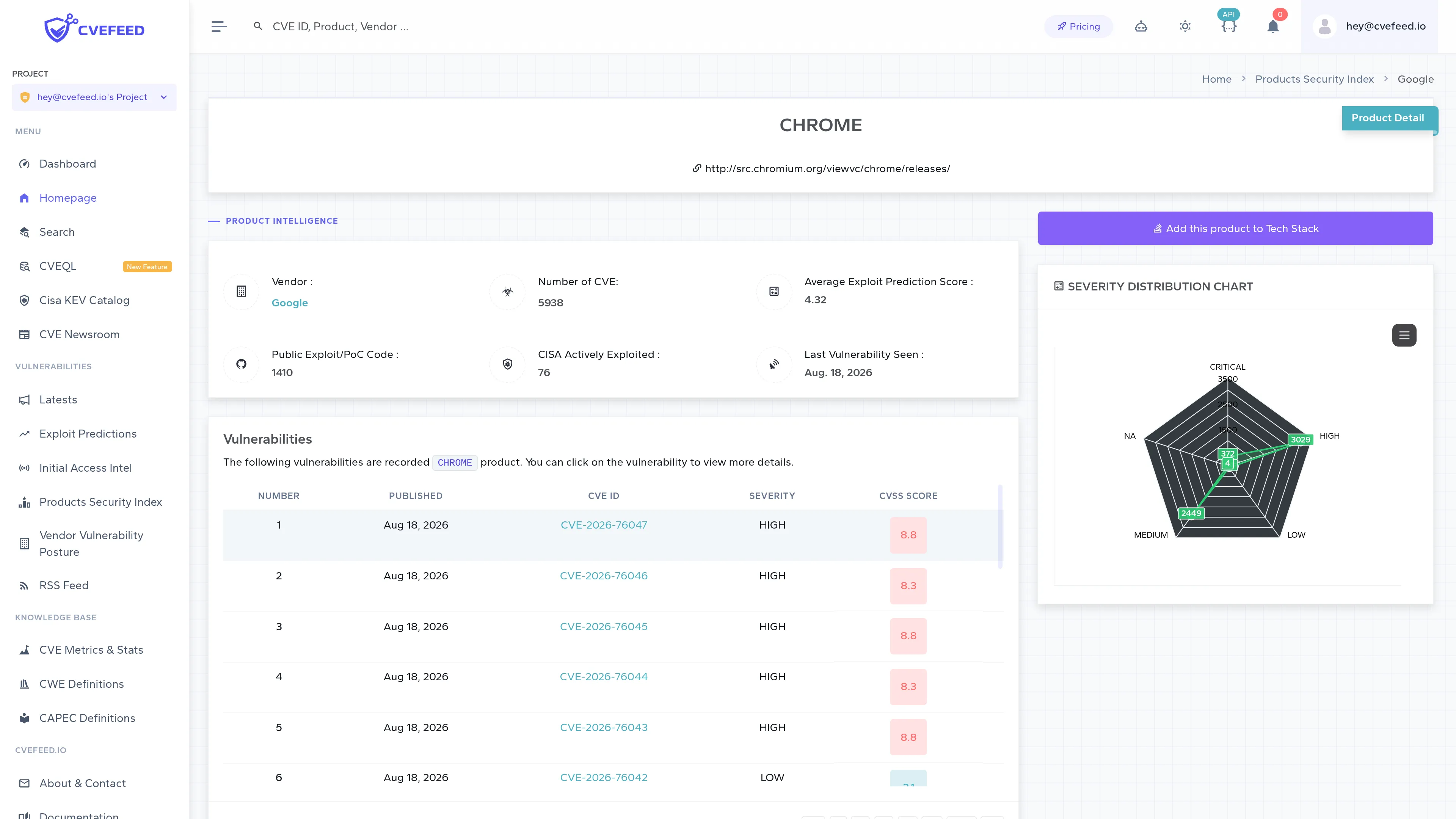Open CVE-2026-76043 link
This screenshot has width=1456, height=819.
(604, 728)
